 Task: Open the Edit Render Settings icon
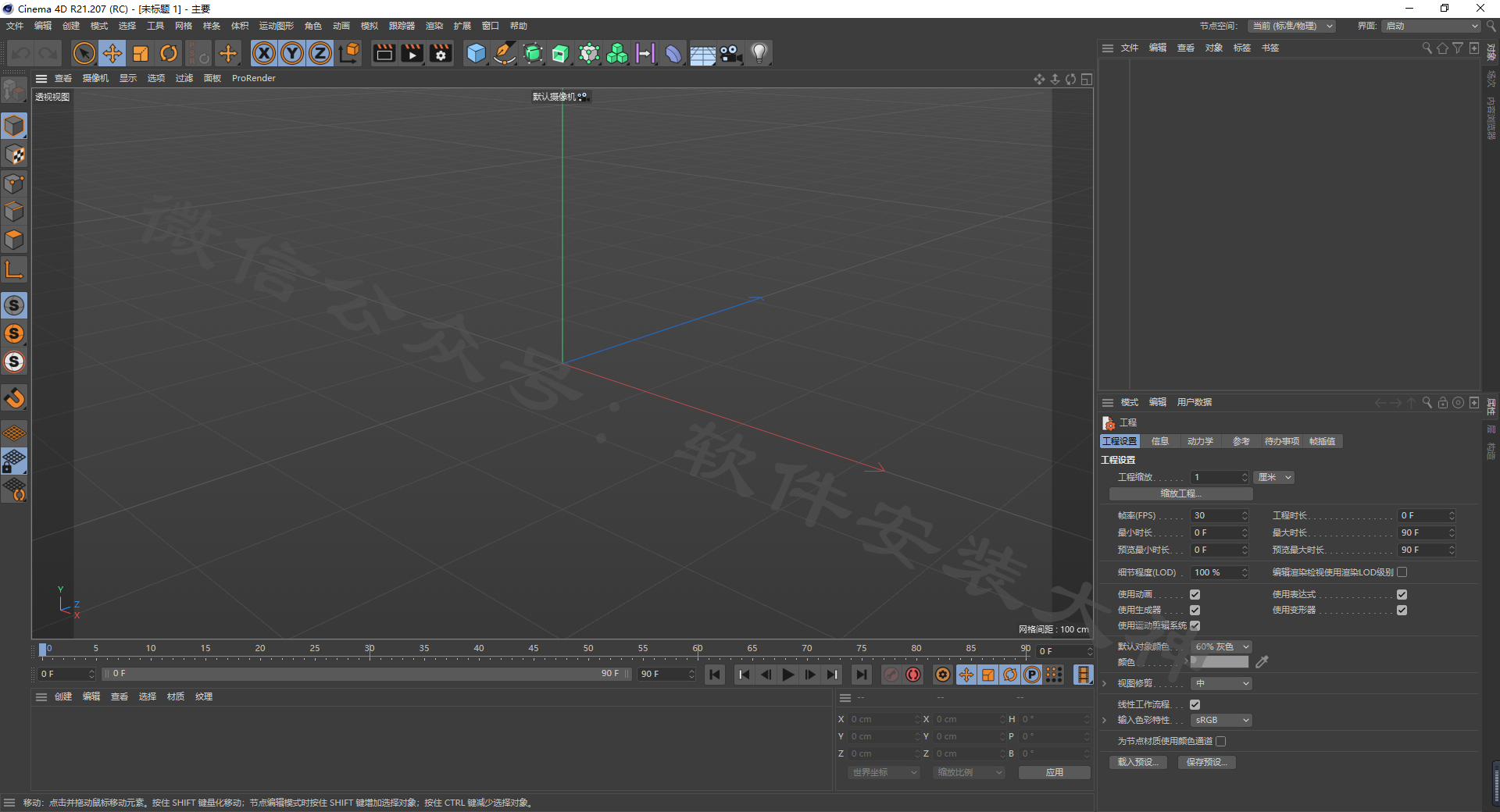[441, 53]
